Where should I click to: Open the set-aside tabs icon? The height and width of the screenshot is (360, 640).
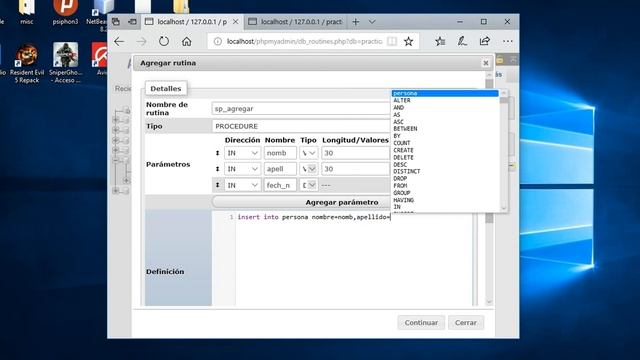116,22
